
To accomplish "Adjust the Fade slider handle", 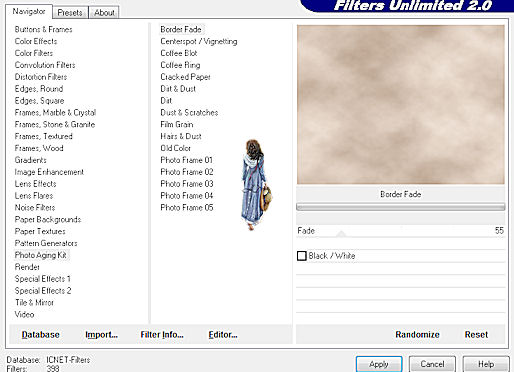I will tap(341, 234).
